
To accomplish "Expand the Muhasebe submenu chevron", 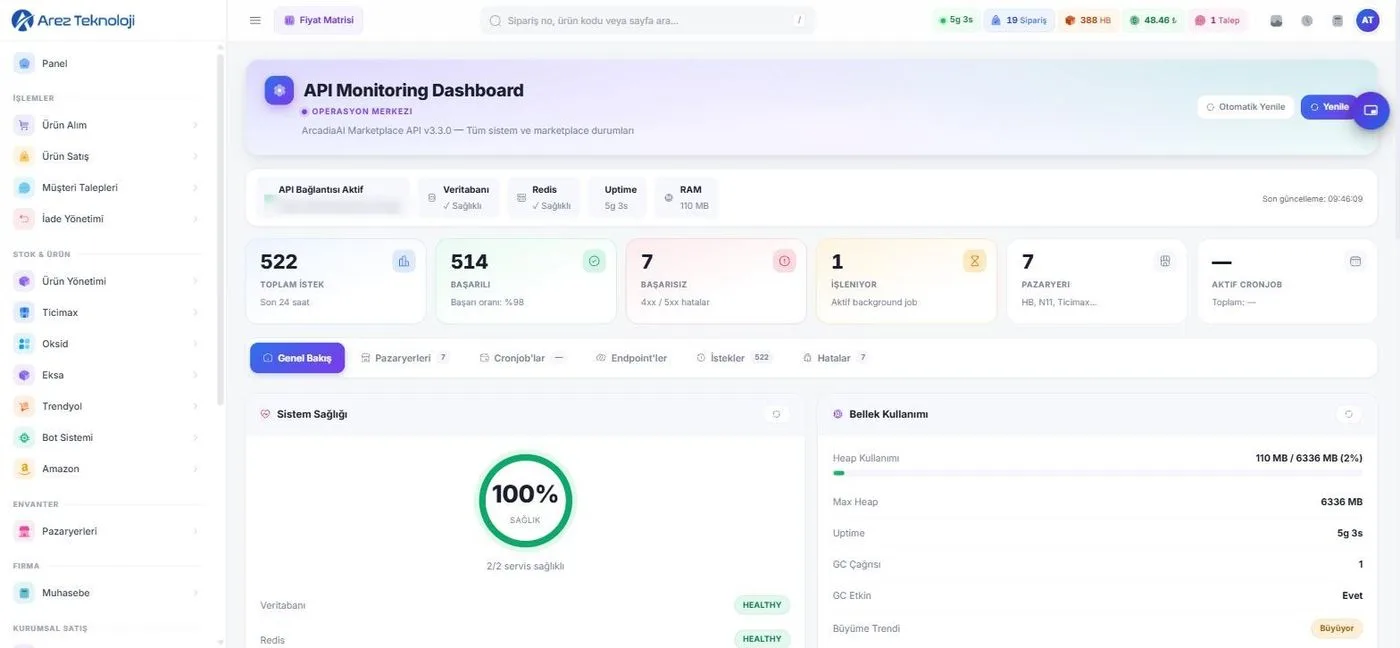I will (x=195, y=593).
